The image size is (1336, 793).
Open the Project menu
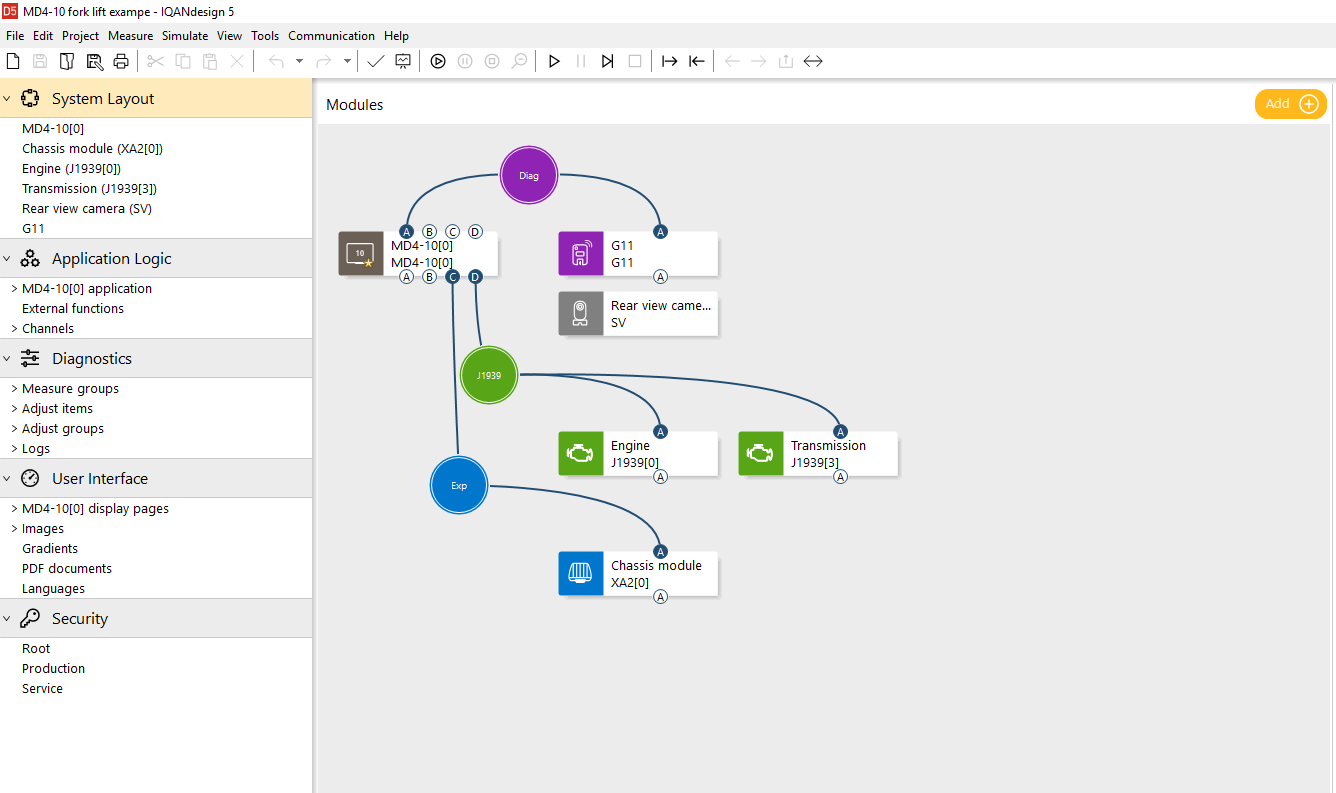80,35
